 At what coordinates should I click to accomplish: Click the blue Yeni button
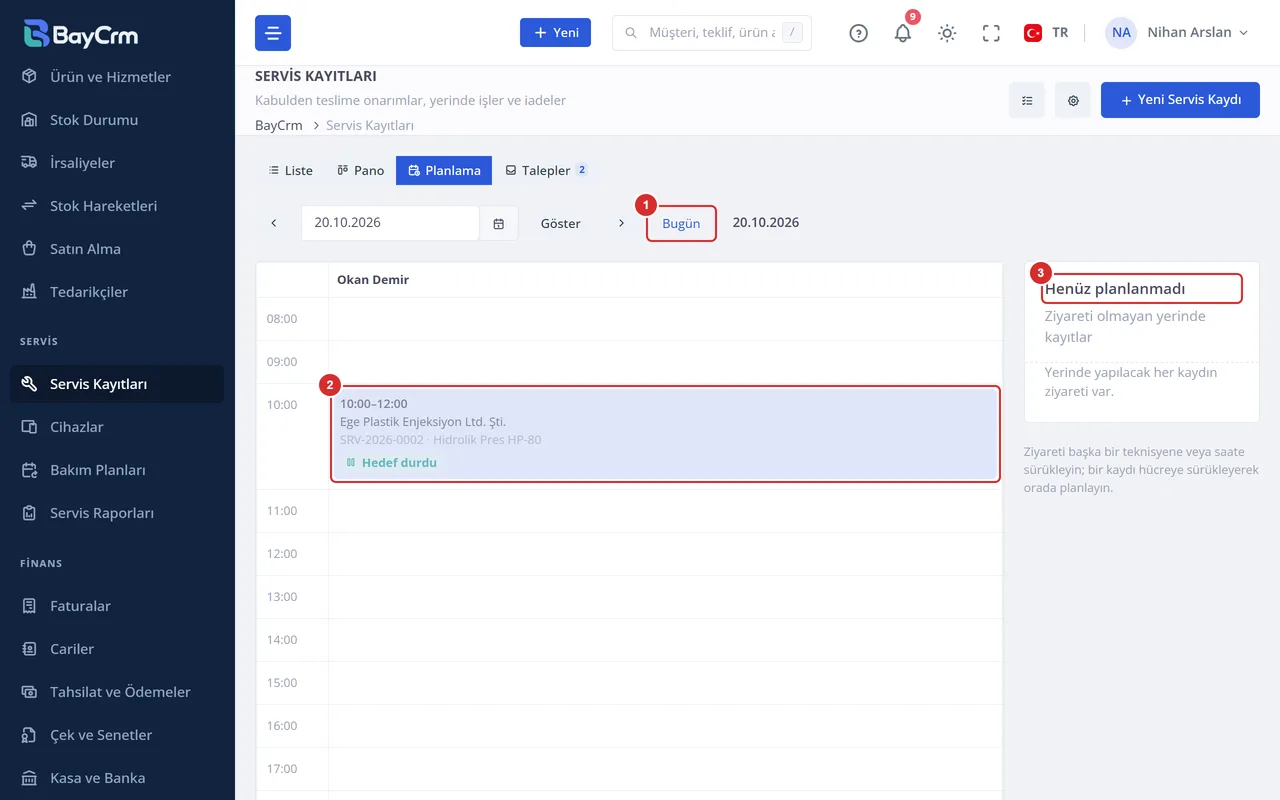point(555,33)
